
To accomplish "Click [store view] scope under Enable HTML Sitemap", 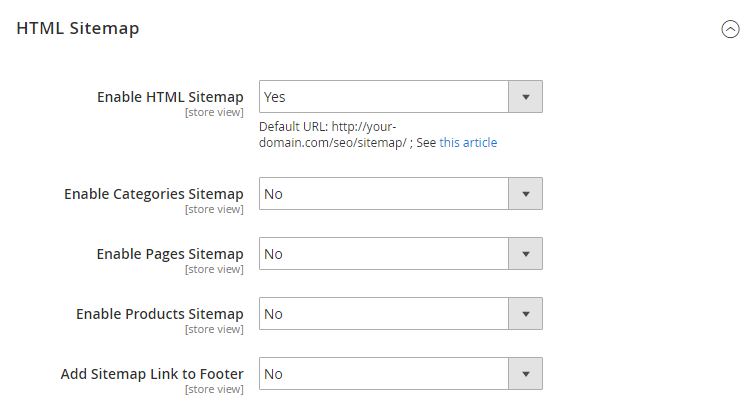I will pos(214,112).
